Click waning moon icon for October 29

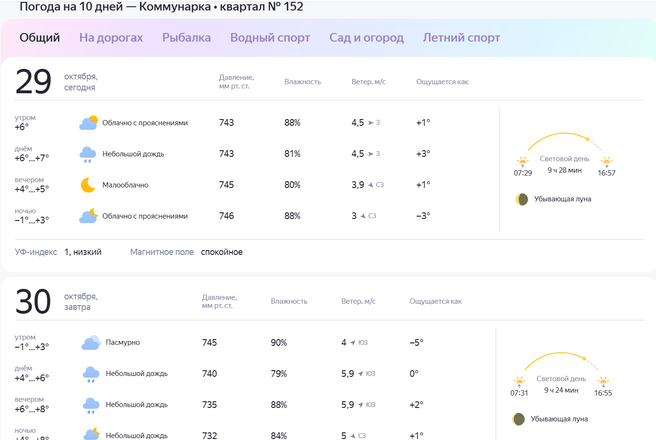522,199
